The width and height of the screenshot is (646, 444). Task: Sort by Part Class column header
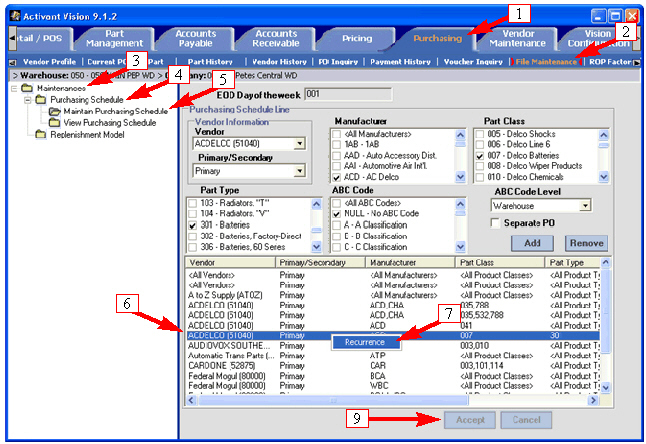500,262
